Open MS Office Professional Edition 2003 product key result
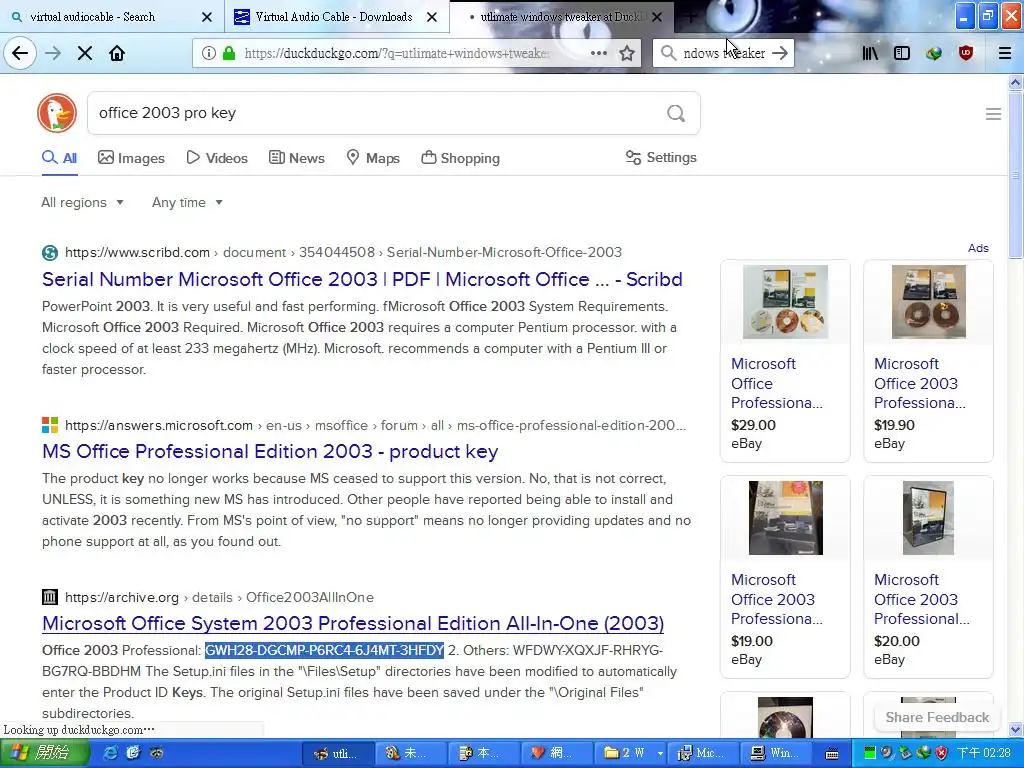Image resolution: width=1024 pixels, height=768 pixels. (270, 451)
